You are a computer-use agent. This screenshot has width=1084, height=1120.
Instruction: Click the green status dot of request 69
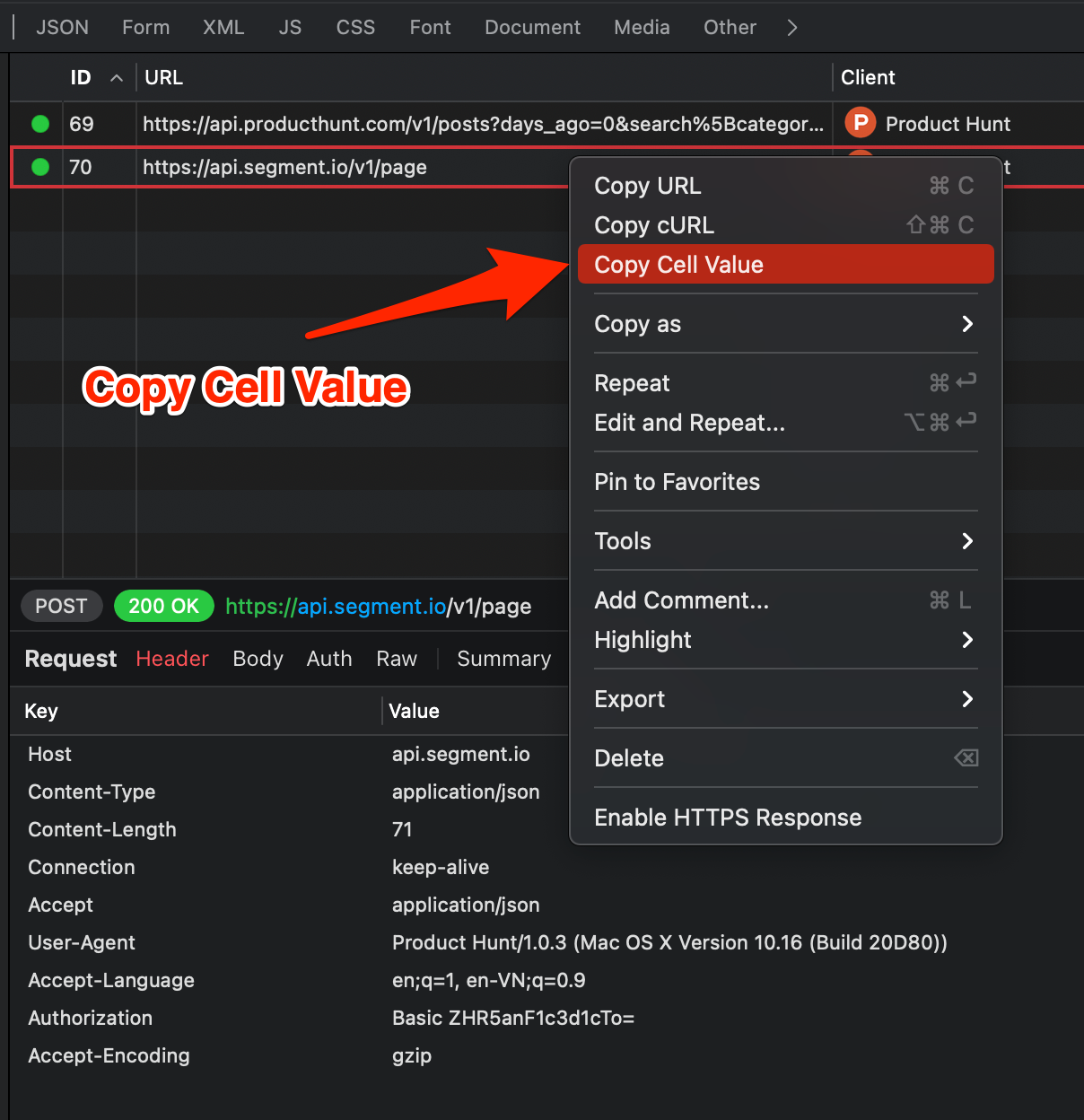coord(40,124)
